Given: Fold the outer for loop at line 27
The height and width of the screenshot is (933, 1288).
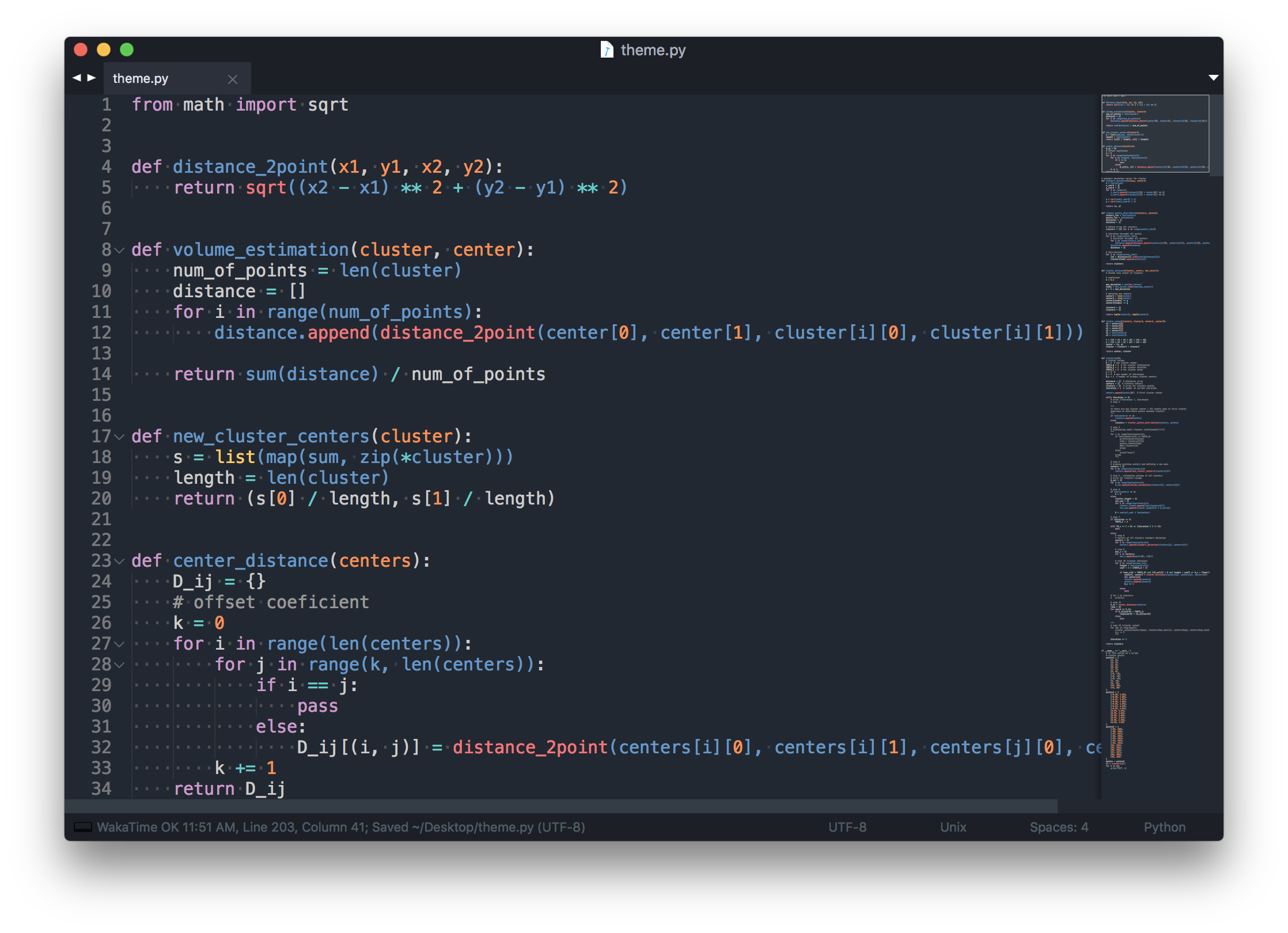Looking at the screenshot, I should [119, 644].
